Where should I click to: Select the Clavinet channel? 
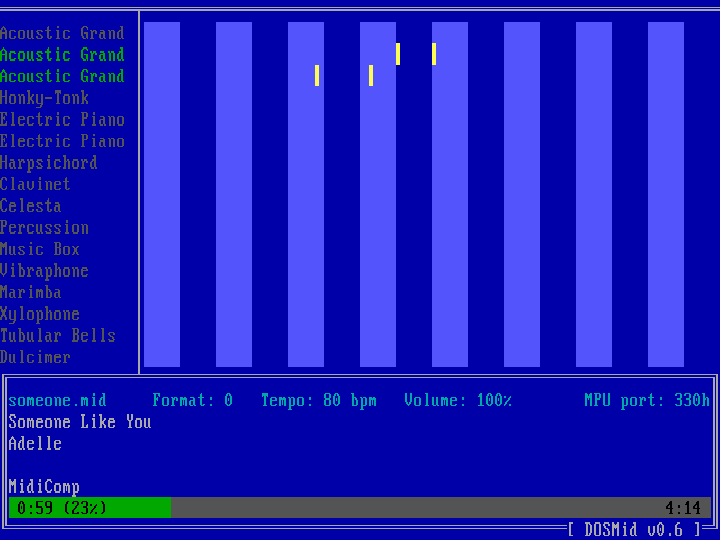point(36,184)
